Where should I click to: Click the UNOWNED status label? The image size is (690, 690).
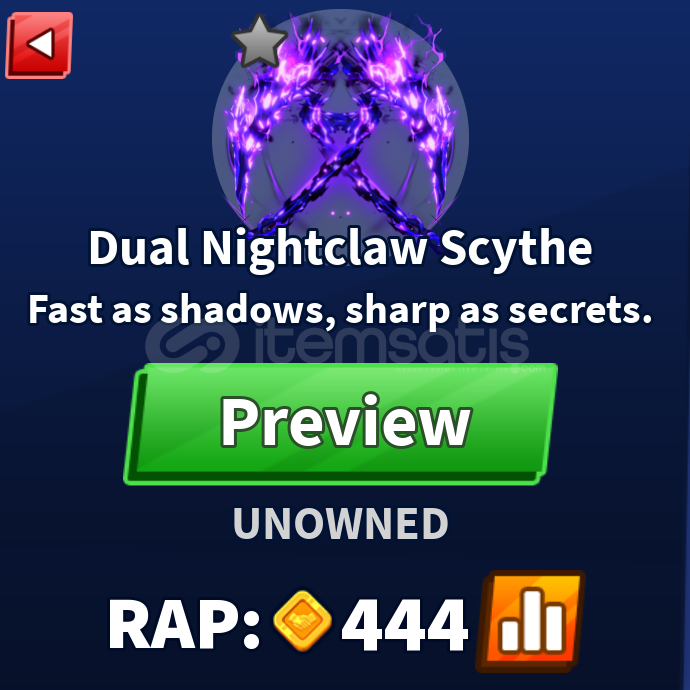[x=341, y=524]
